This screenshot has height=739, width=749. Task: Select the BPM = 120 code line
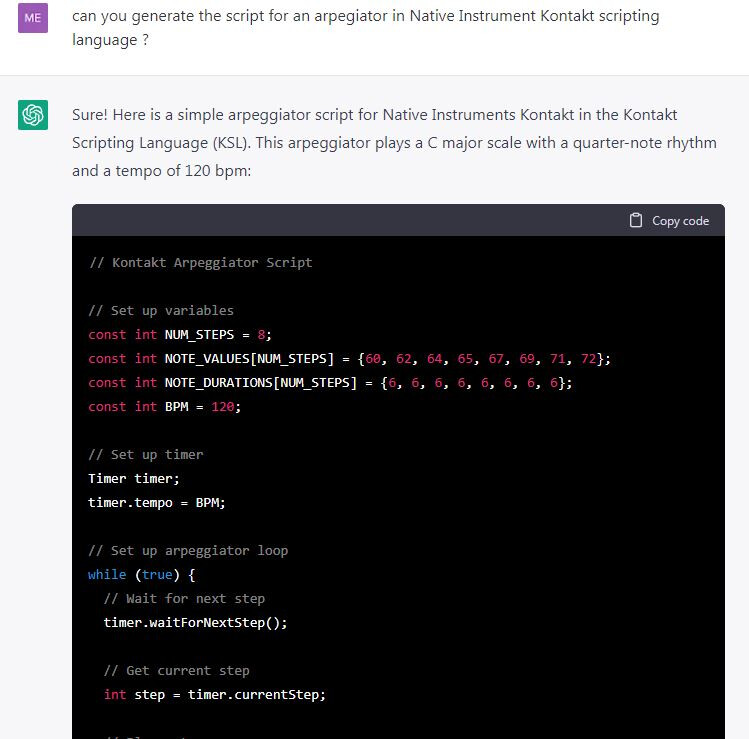point(165,407)
